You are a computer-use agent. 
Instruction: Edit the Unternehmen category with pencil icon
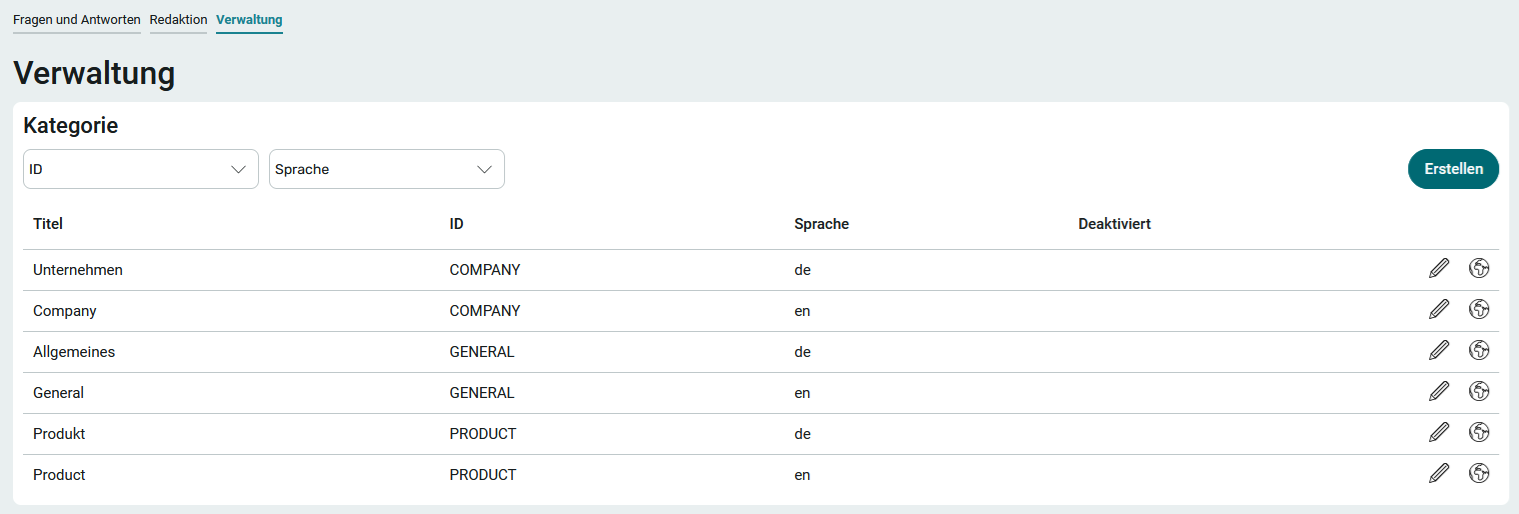click(1439, 269)
